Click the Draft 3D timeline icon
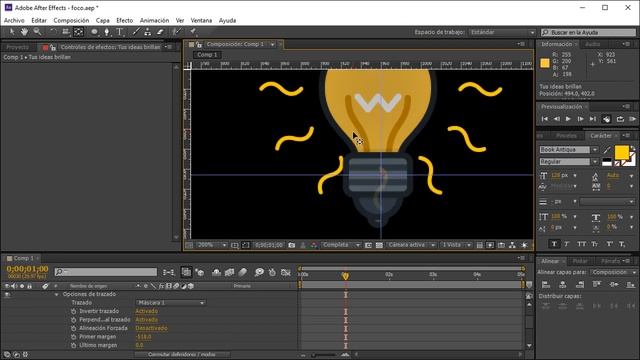The image size is (640, 360). click(x=200, y=272)
